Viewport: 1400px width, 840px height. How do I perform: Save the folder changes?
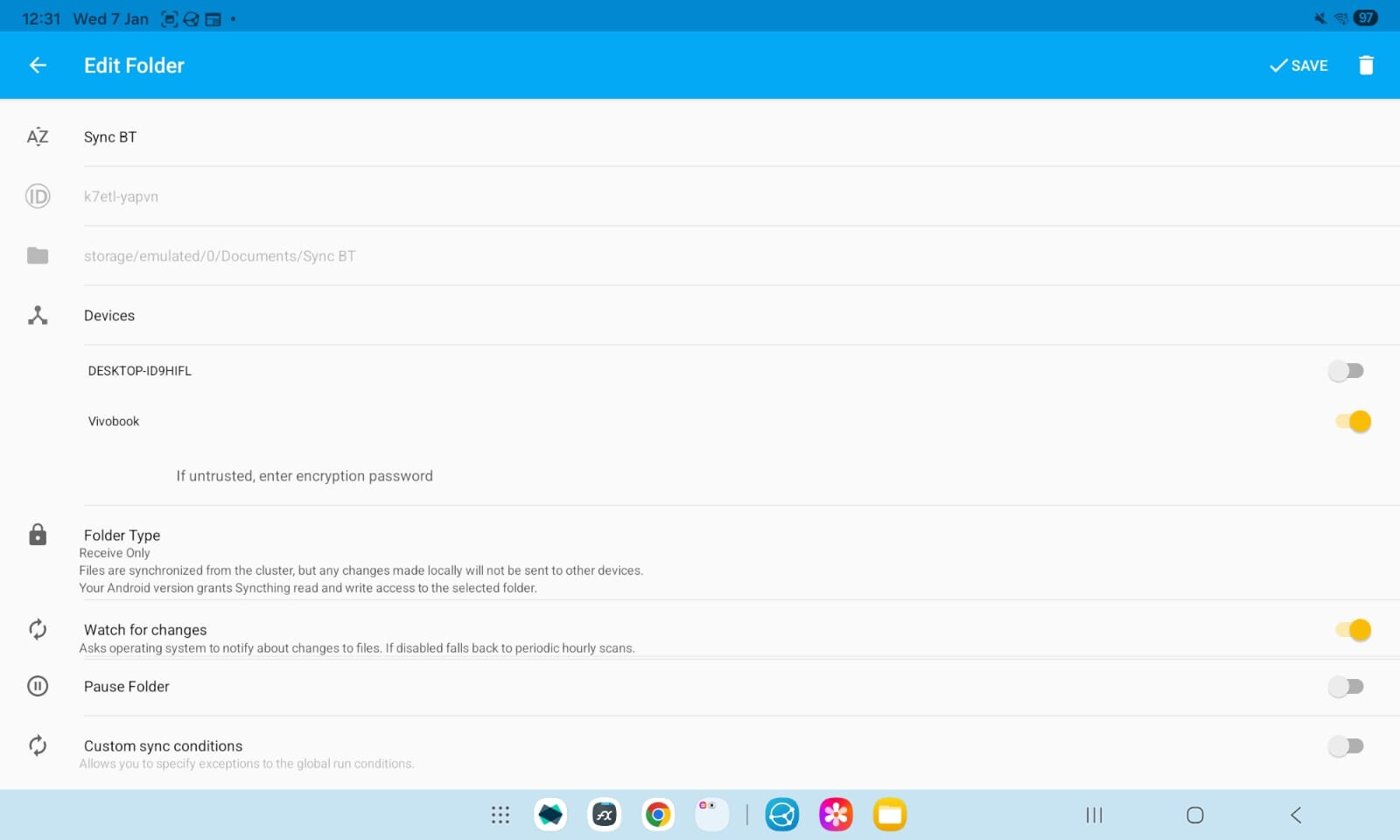click(1298, 66)
